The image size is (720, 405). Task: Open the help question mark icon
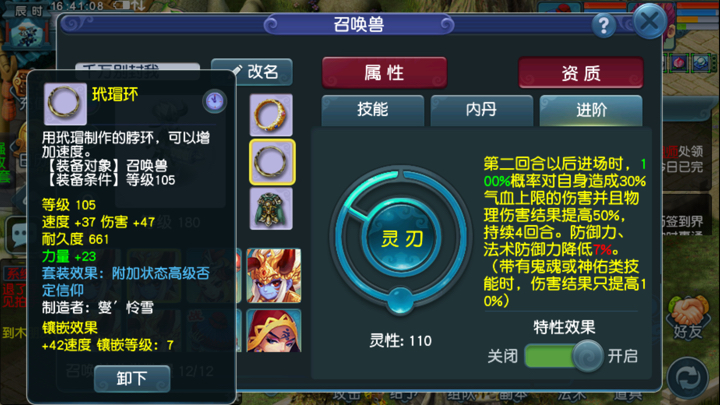(x=603, y=25)
